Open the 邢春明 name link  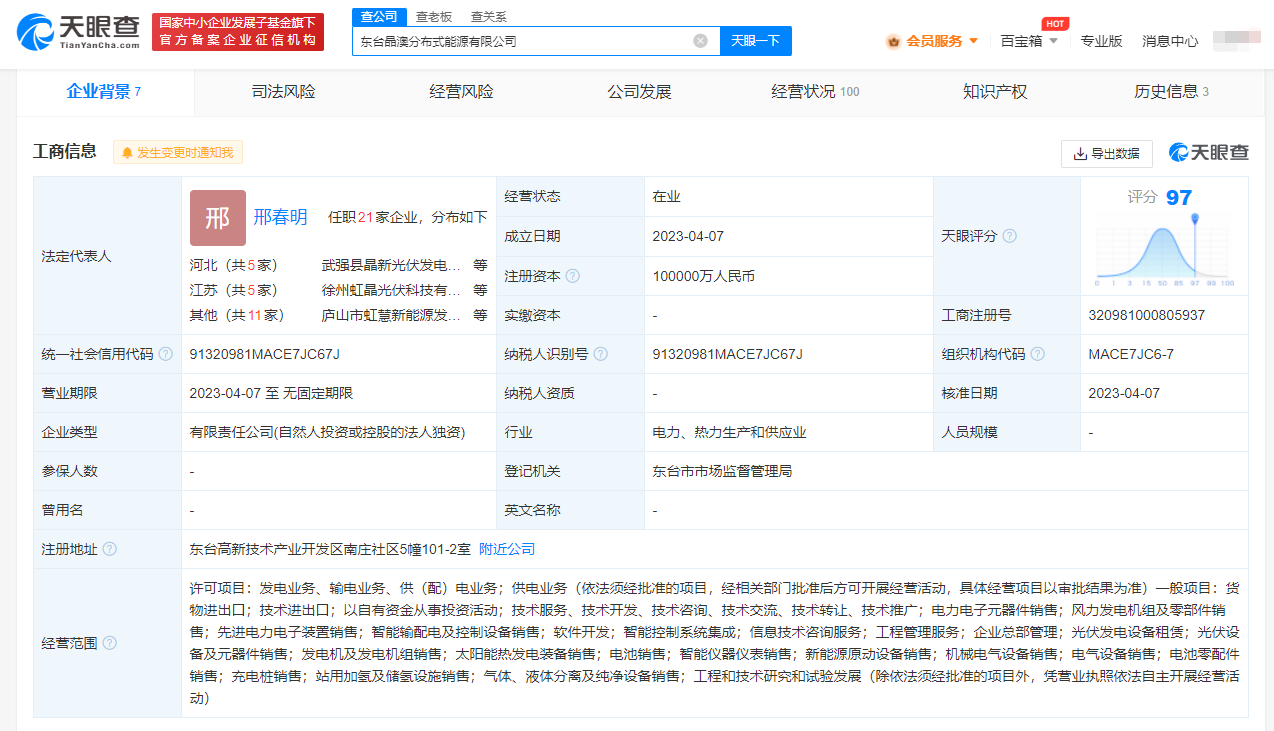click(281, 217)
